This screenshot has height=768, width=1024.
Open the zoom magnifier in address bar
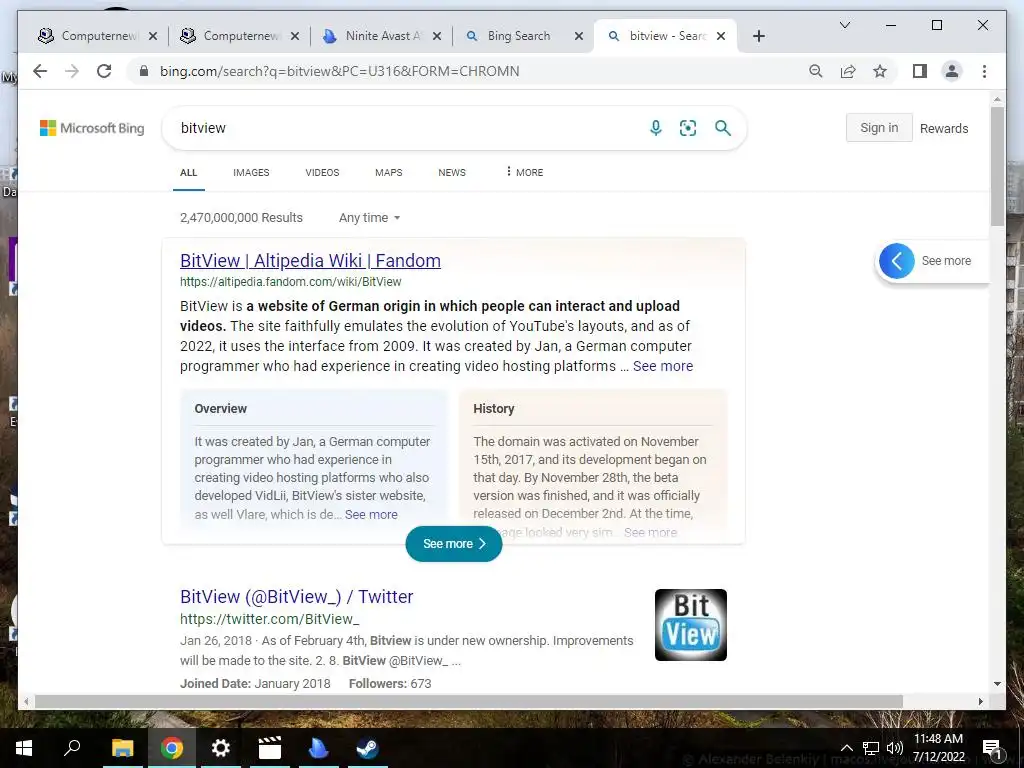pos(816,71)
